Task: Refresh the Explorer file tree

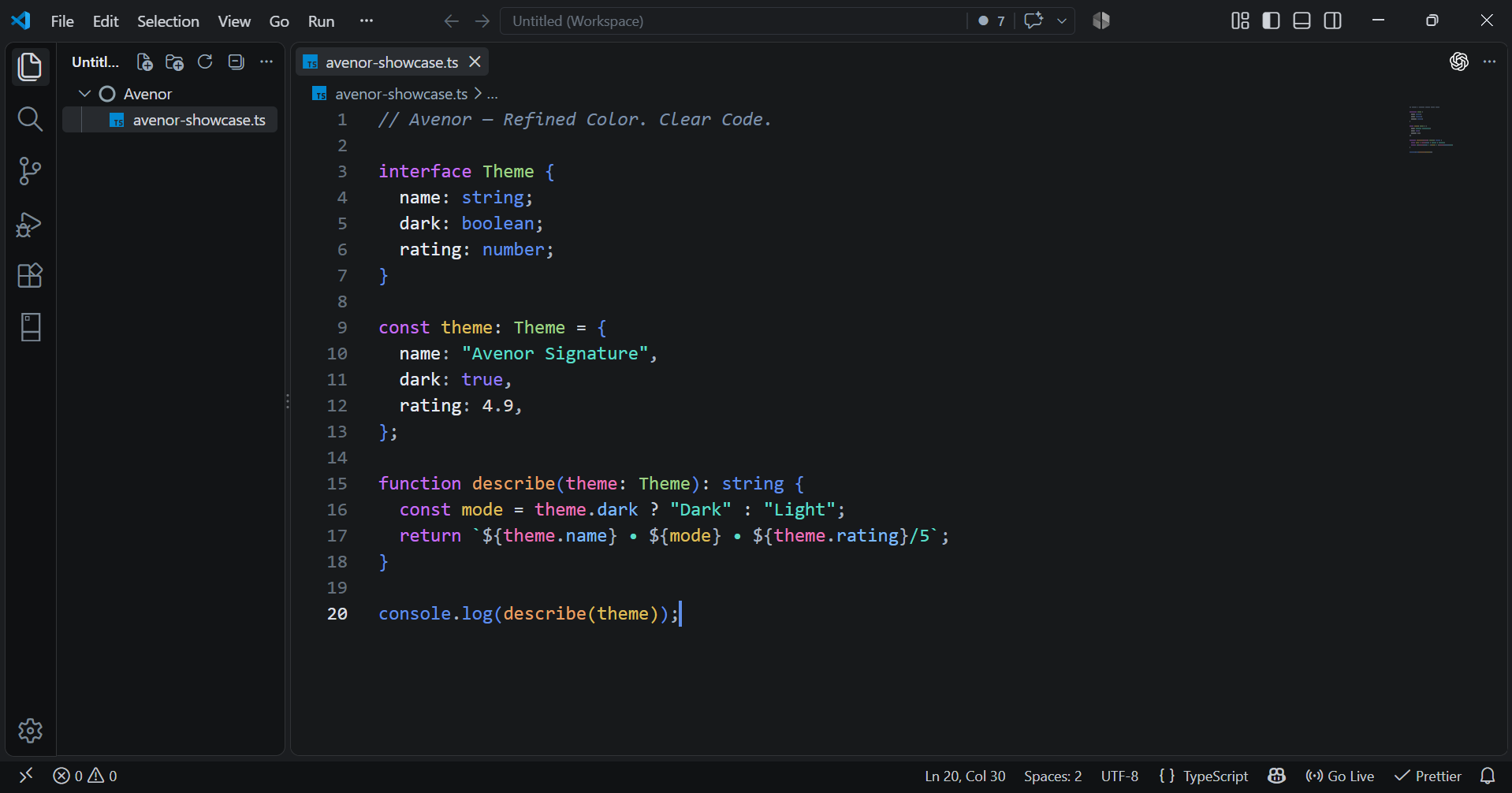Action: click(205, 61)
